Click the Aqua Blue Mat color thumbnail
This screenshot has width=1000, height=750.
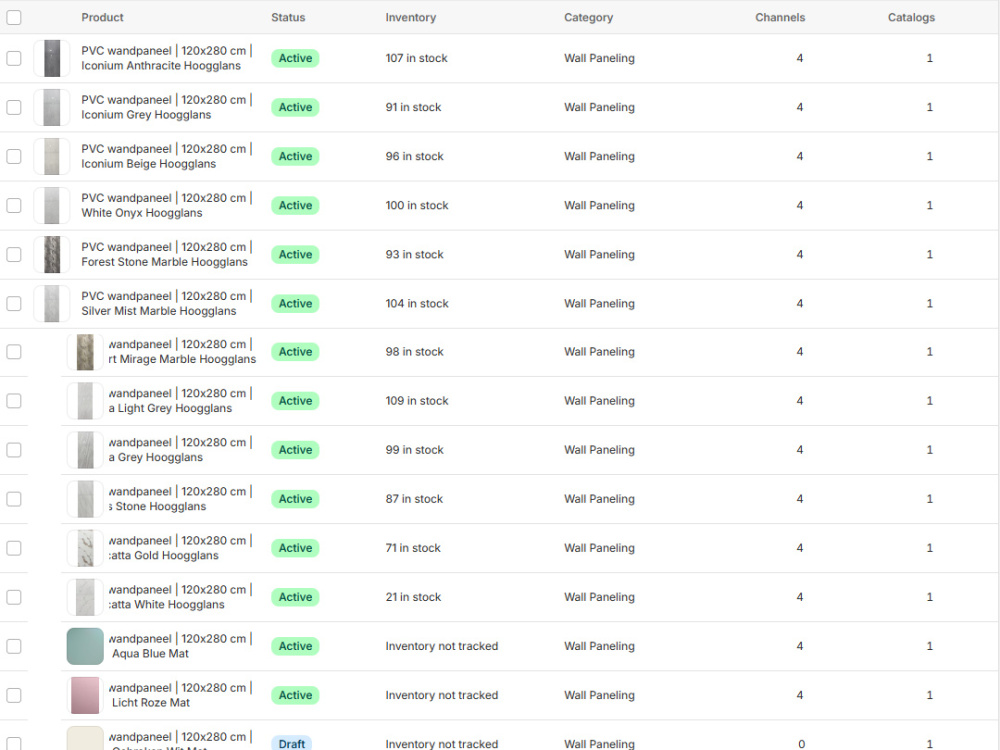pyautogui.click(x=85, y=646)
